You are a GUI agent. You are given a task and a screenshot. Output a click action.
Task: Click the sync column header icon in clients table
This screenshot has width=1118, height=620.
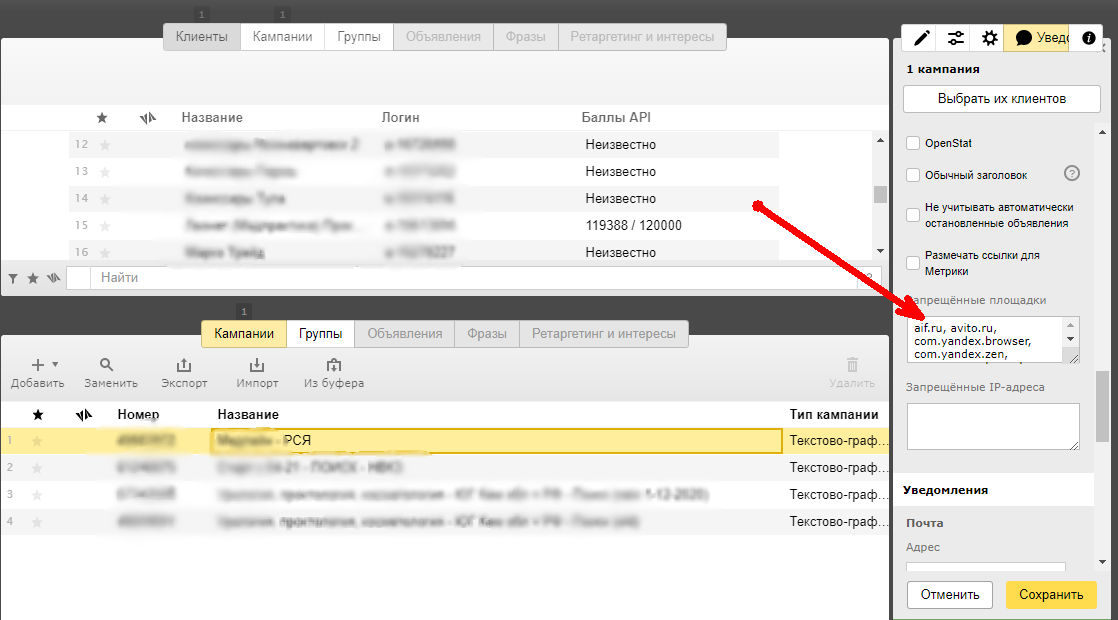click(x=147, y=118)
